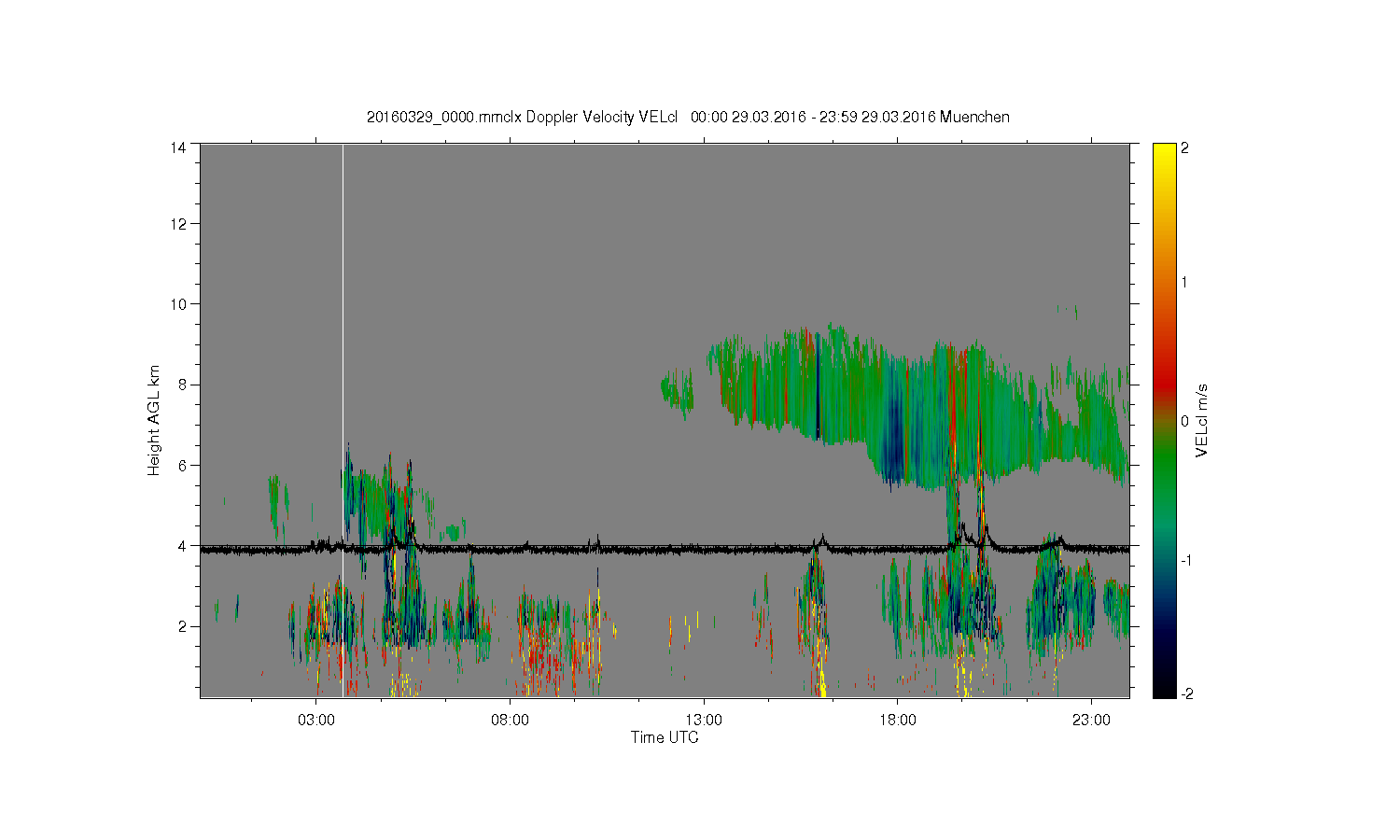Click the height axis label 12
Image resolution: width=1400 pixels, height=840 pixels.
[x=177, y=224]
